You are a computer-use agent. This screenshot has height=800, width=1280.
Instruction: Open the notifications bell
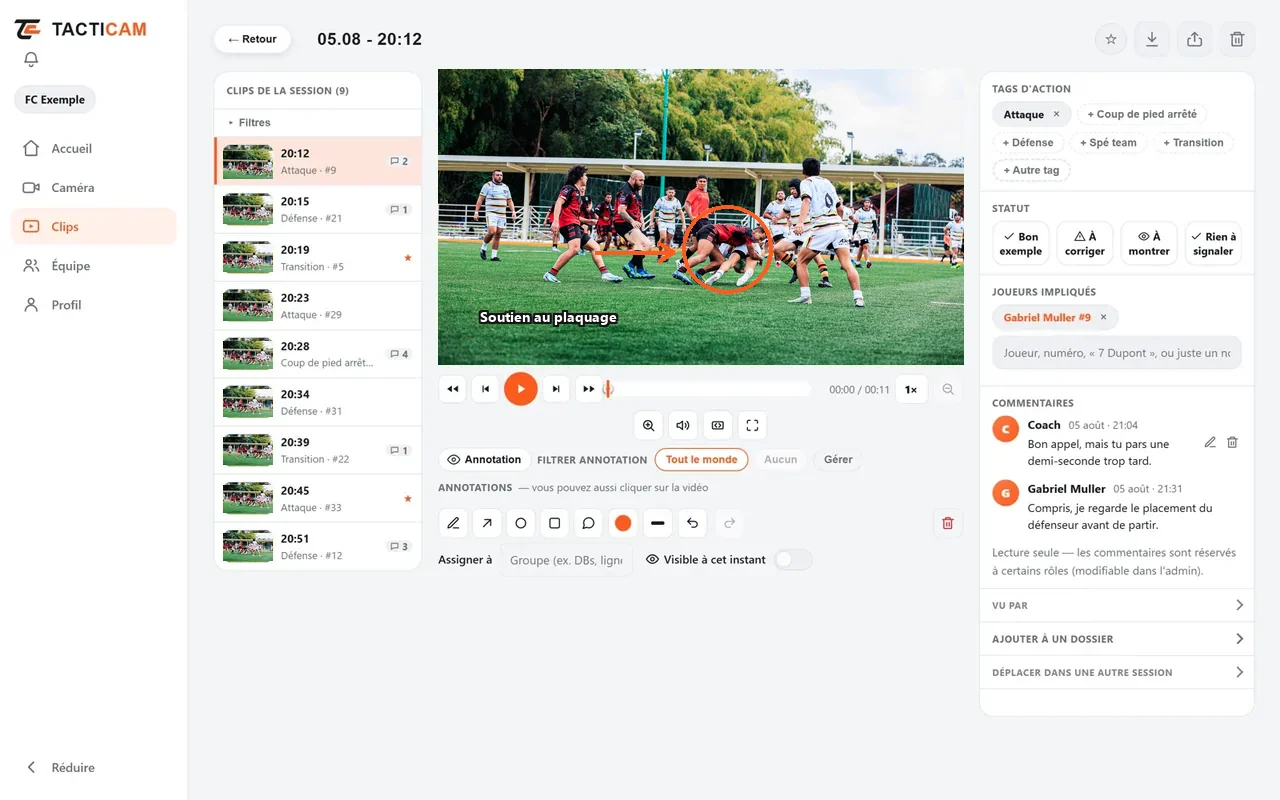pos(31,60)
